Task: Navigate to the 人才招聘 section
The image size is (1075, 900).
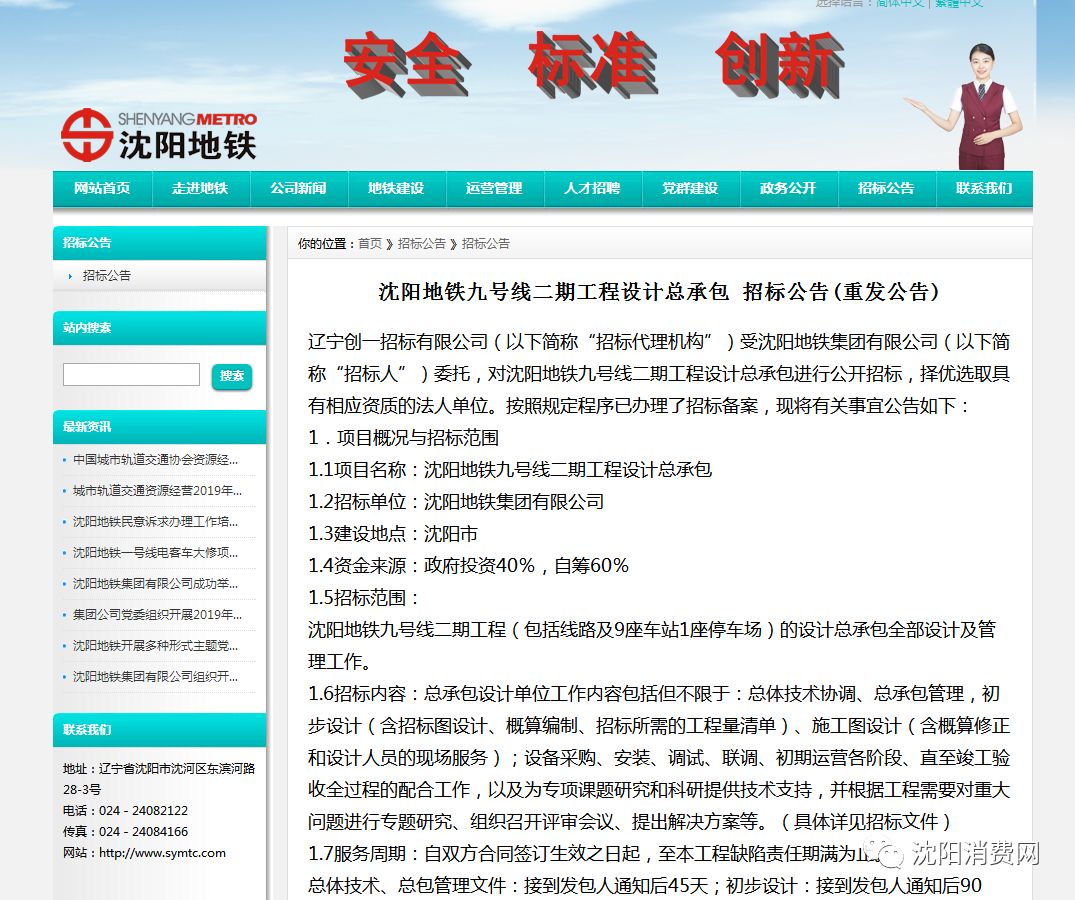Action: pyautogui.click(x=592, y=188)
